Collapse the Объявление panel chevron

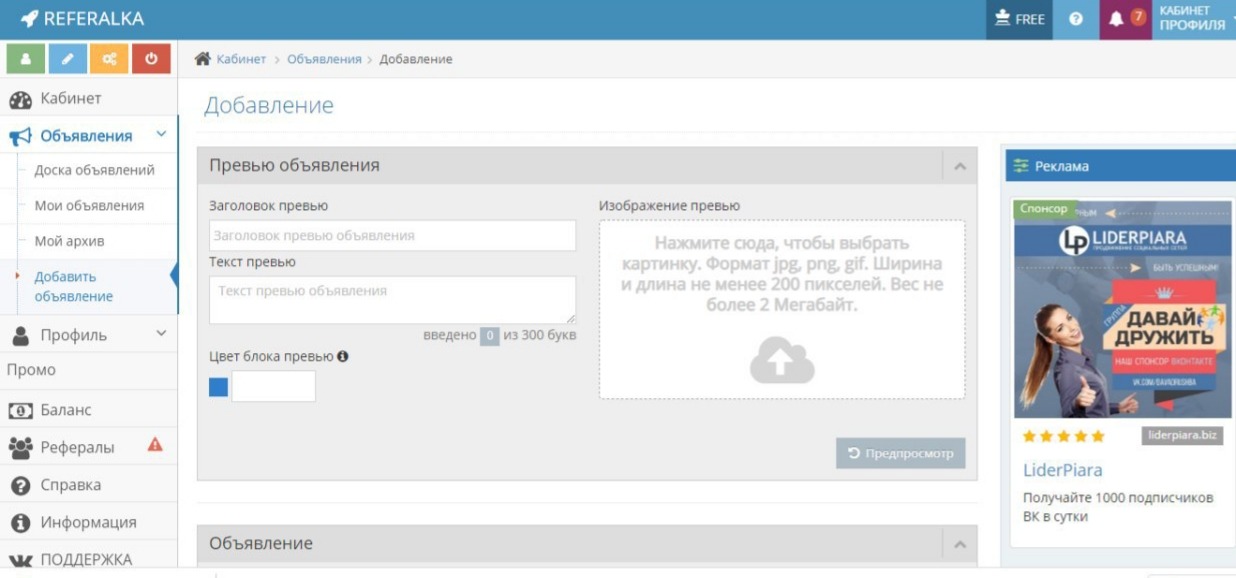pyautogui.click(x=959, y=543)
